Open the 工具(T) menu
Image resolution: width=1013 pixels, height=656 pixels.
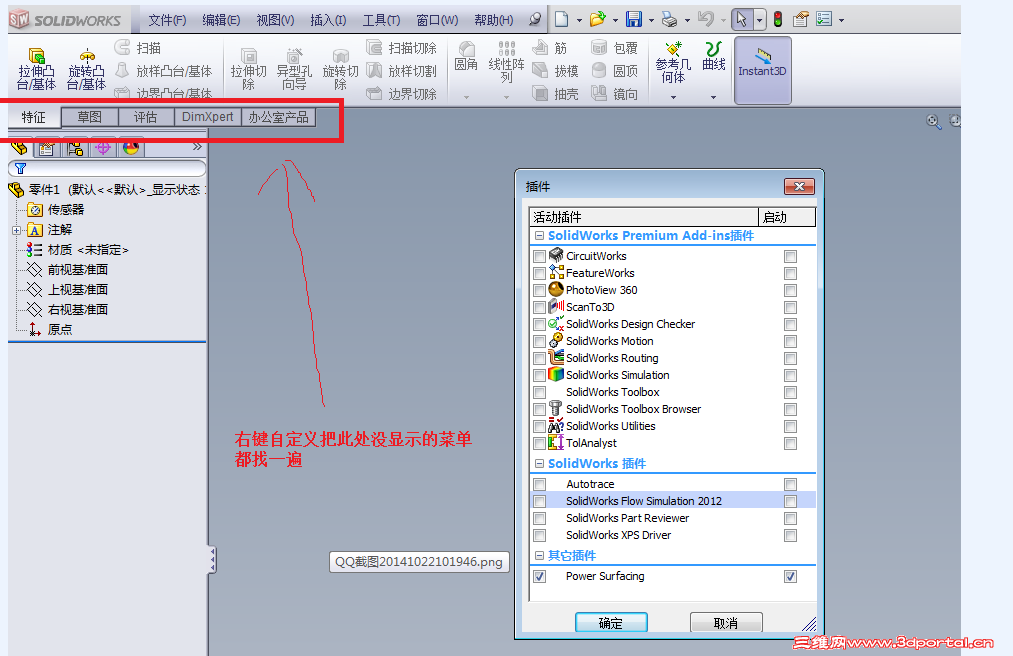381,20
